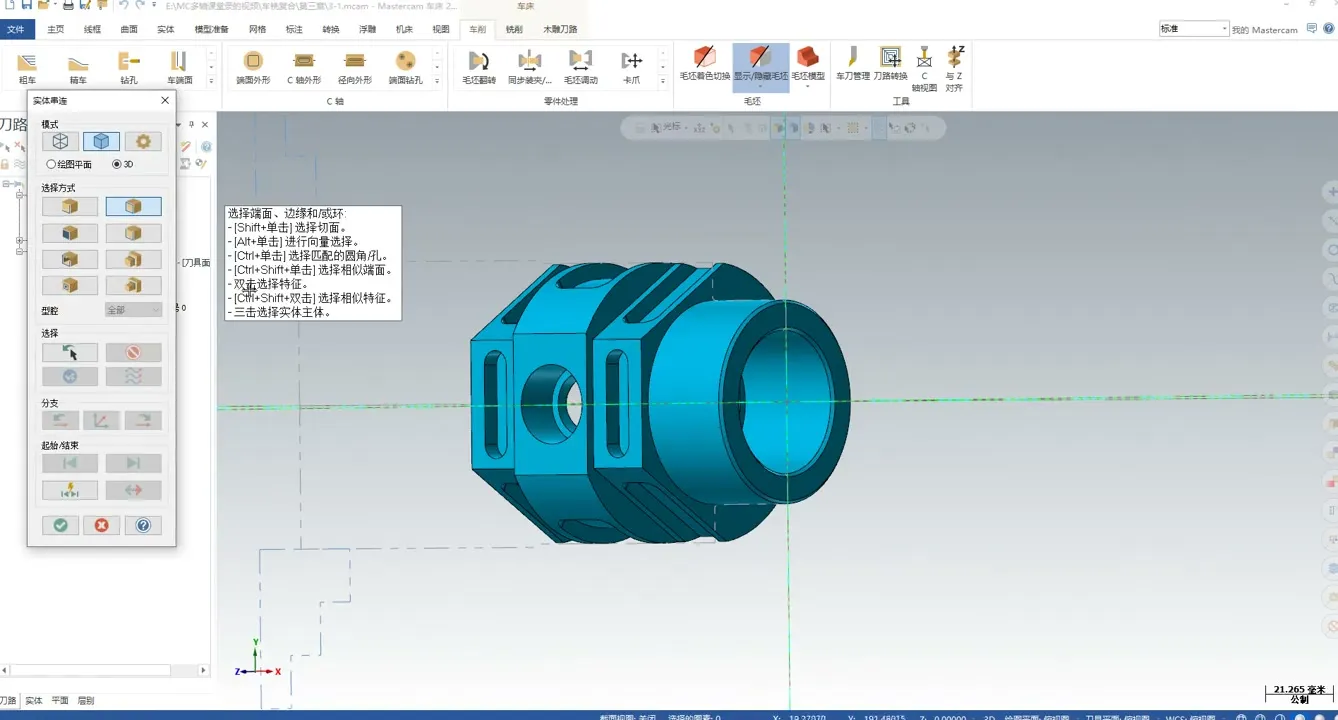This screenshot has width=1338, height=720.
Task: Open the 文件 file menu
Action: coord(16,29)
